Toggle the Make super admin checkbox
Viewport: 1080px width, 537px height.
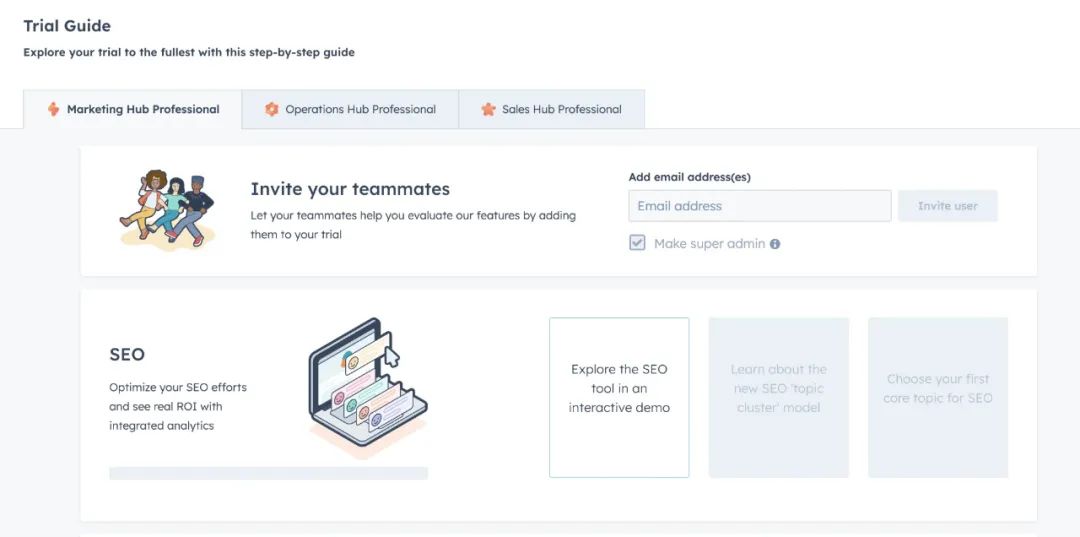[637, 243]
